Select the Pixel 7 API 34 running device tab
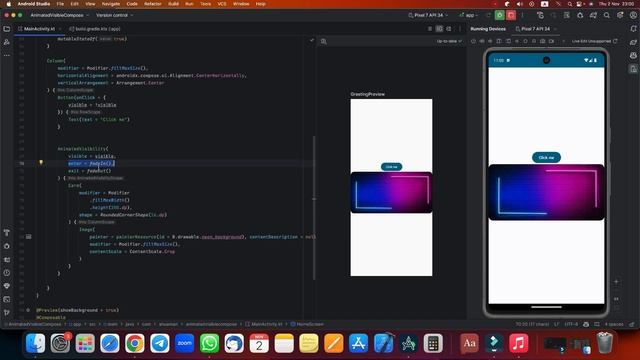The width and height of the screenshot is (640, 360). coord(535,29)
